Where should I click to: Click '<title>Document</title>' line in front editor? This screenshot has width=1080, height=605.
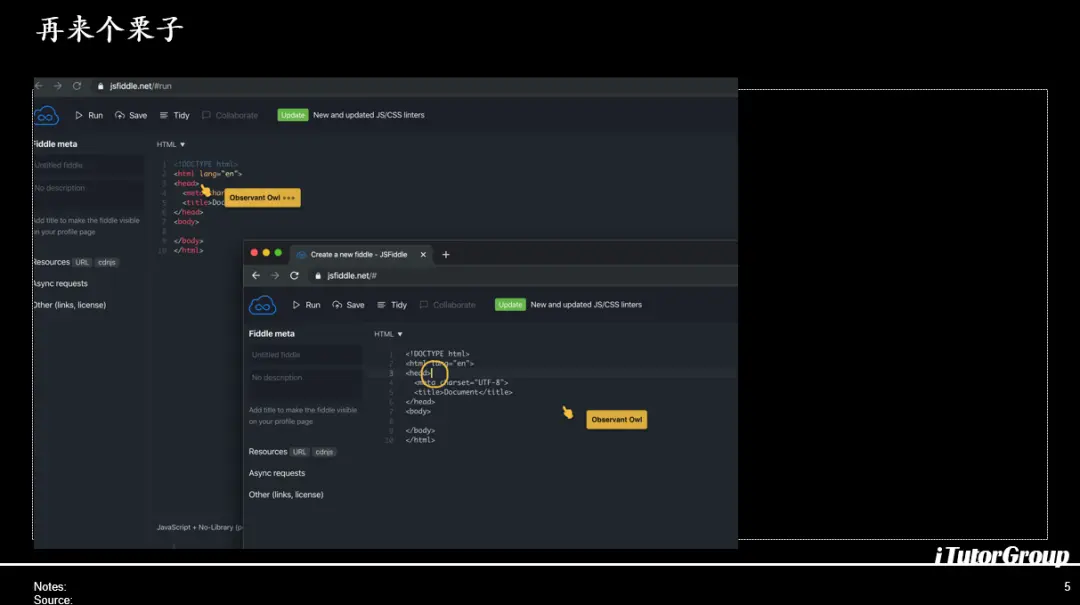click(x=463, y=392)
